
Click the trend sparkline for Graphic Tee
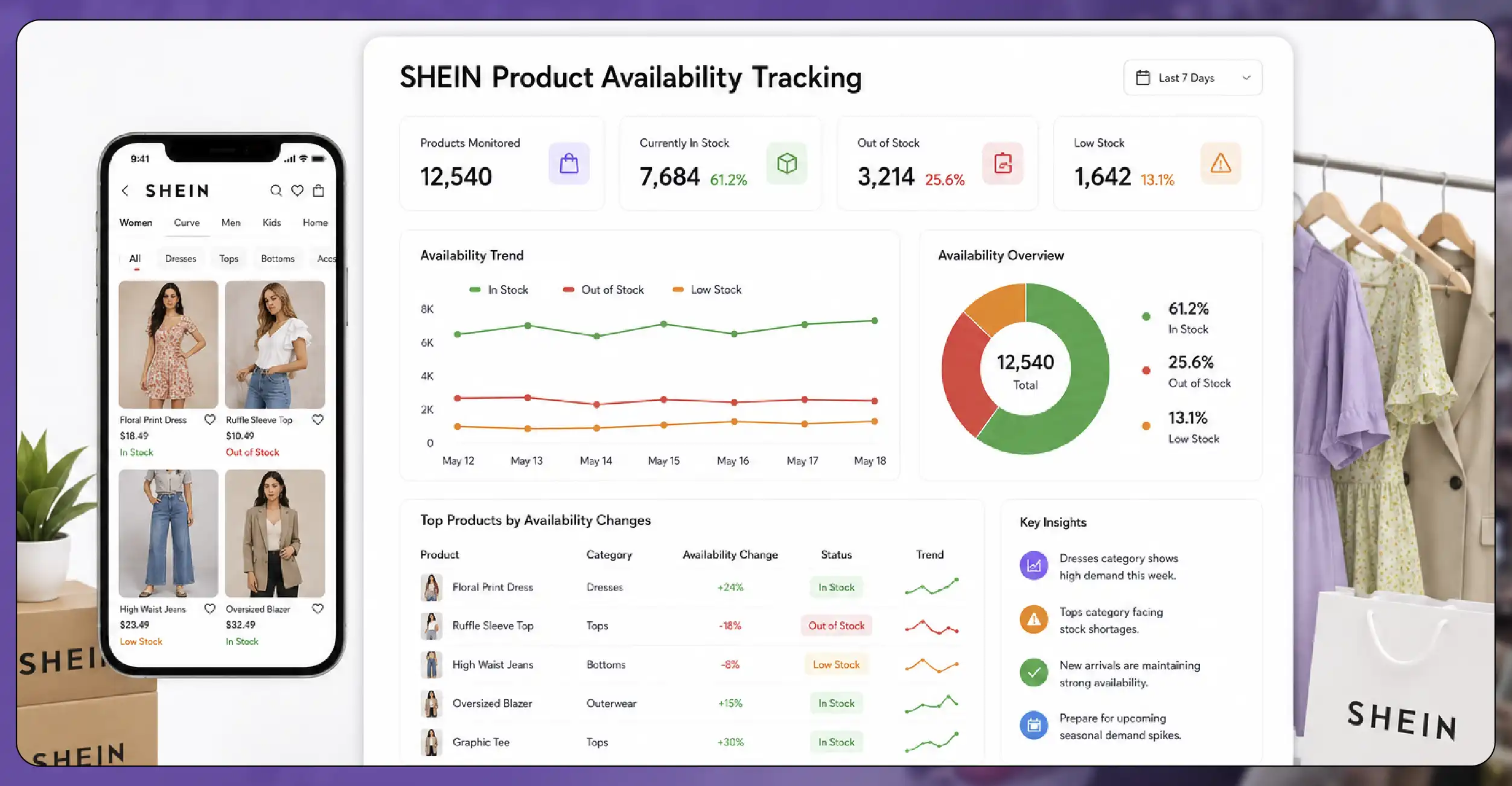coord(932,742)
